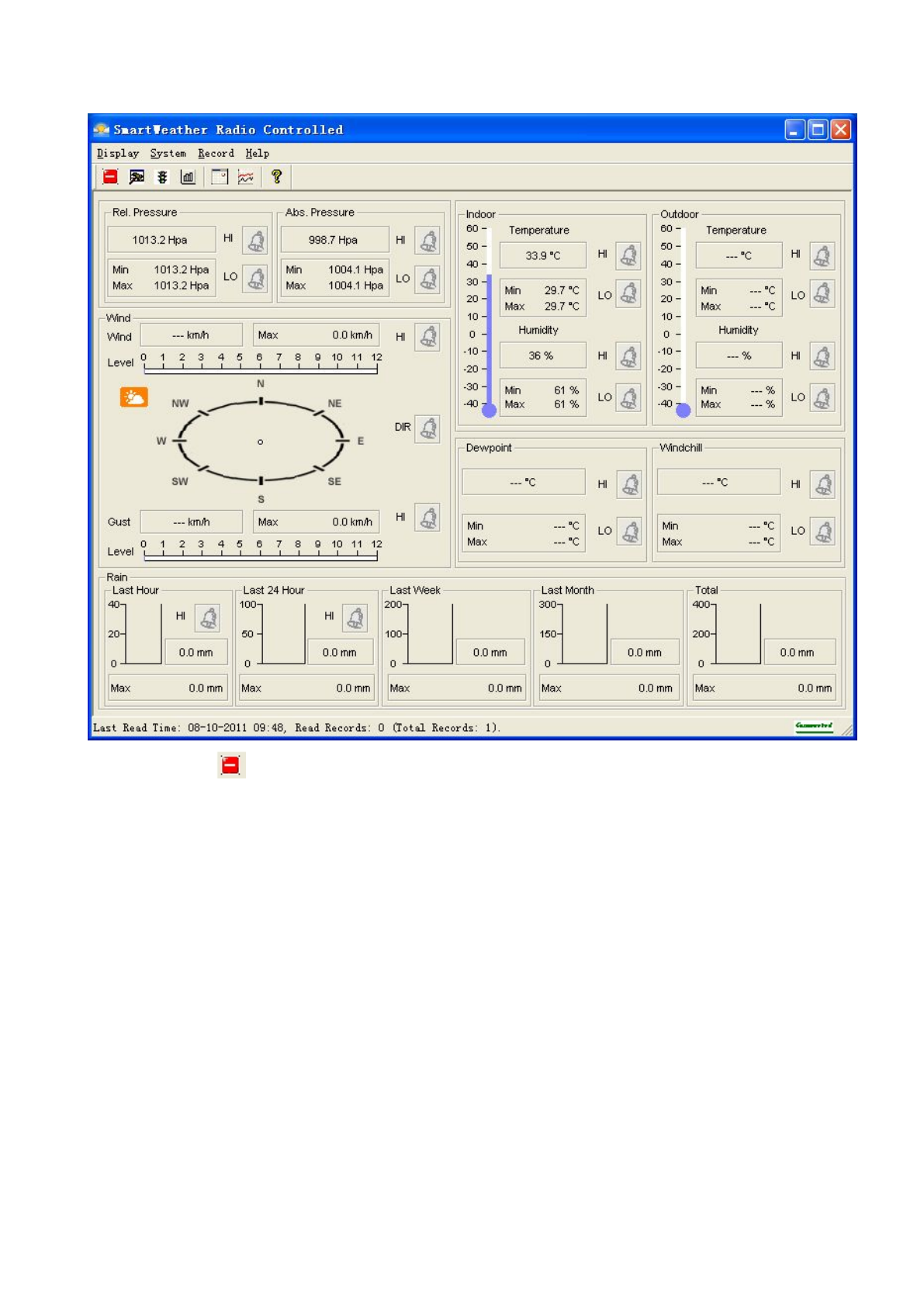
Task: Toggle Gust HI alarm bell
Action: pos(427,518)
